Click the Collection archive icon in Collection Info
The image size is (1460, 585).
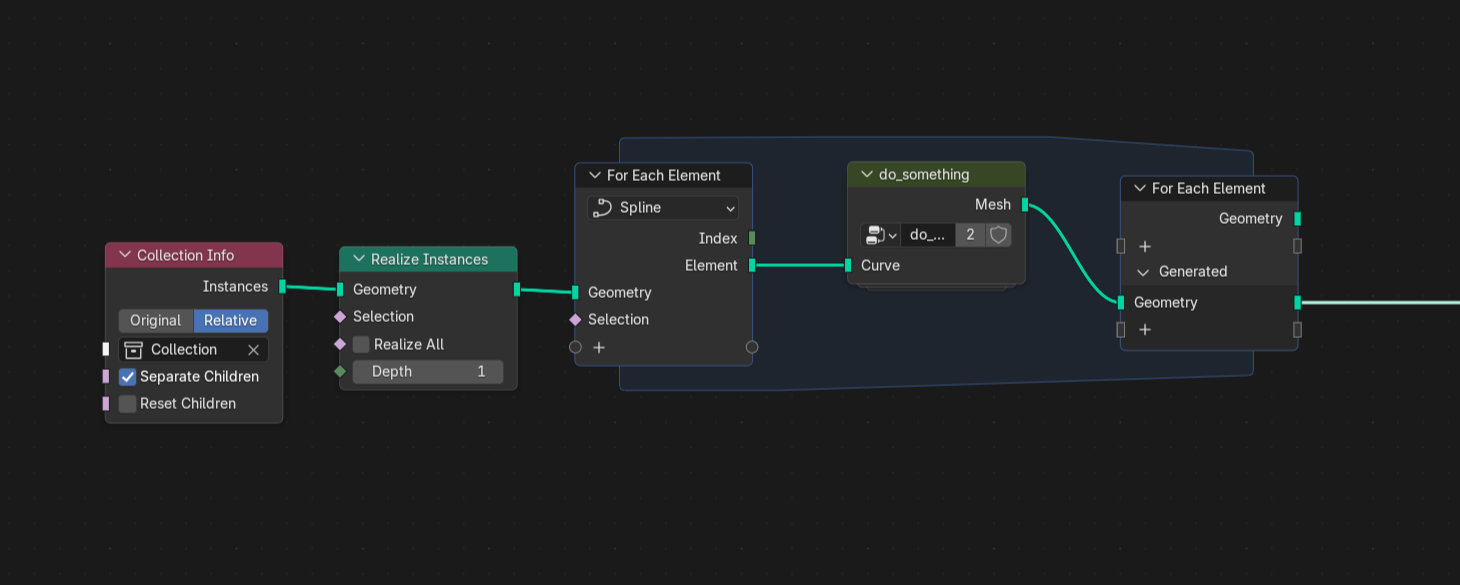click(x=134, y=349)
